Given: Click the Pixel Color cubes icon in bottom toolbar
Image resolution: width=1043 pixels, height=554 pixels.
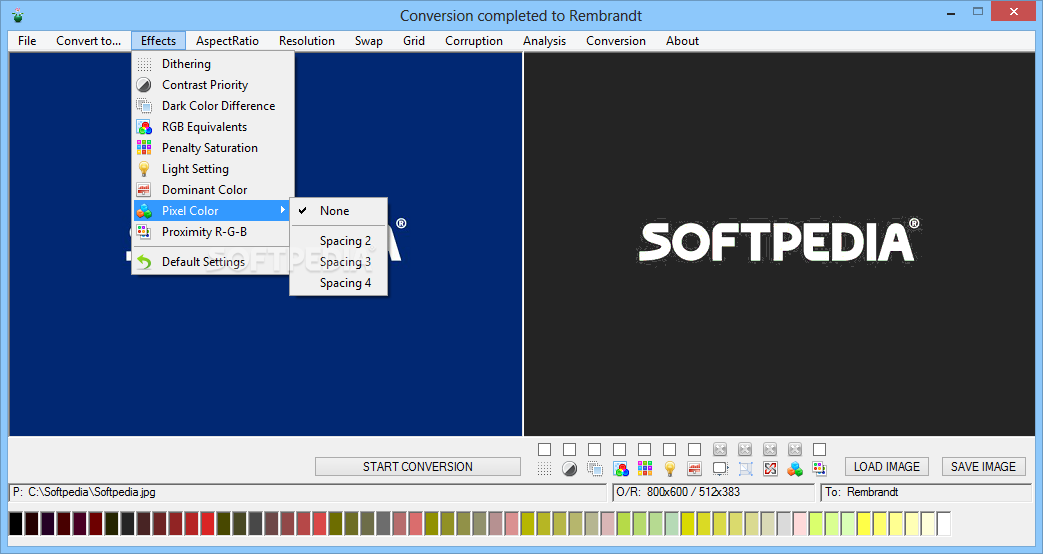Looking at the screenshot, I should (795, 468).
